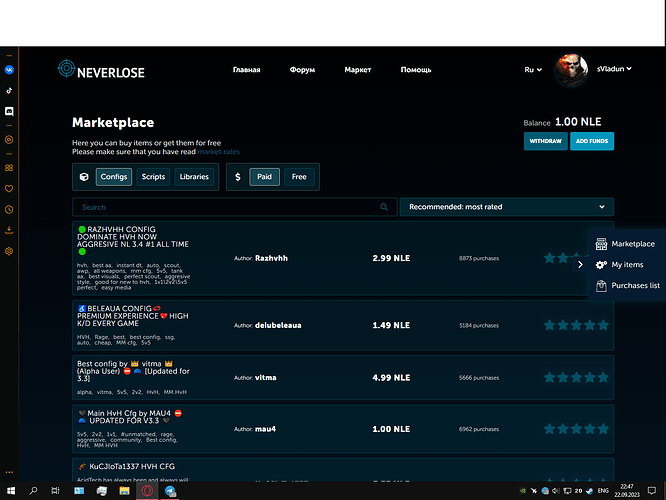Click star rating of vitma config
This screenshot has width=666, height=500.
tap(576, 377)
